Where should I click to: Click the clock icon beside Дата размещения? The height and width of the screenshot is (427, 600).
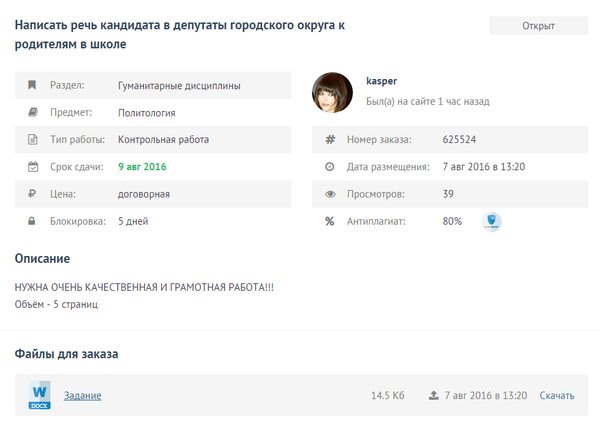[329, 167]
